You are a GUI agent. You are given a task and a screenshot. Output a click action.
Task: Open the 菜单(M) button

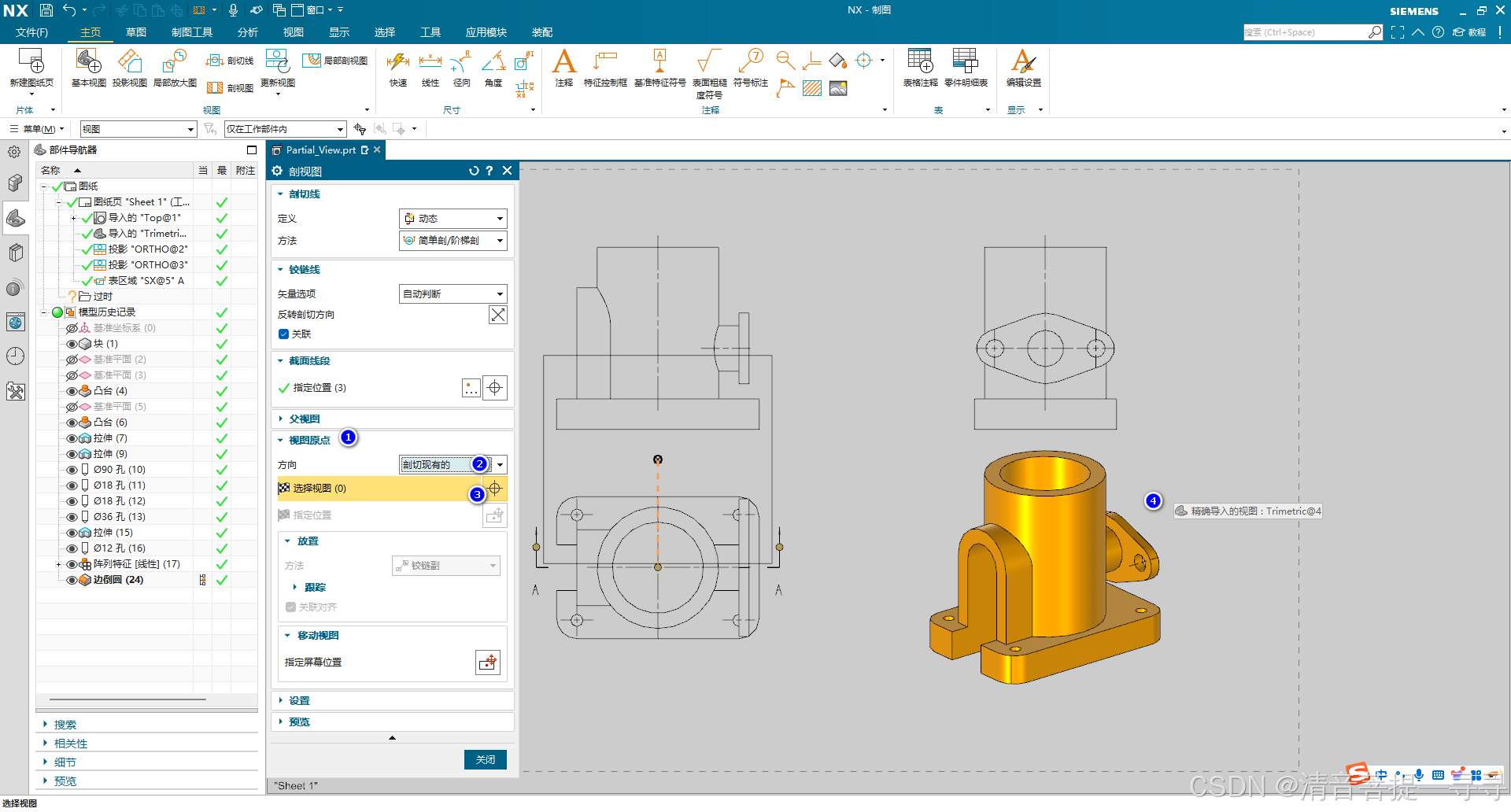(x=37, y=129)
